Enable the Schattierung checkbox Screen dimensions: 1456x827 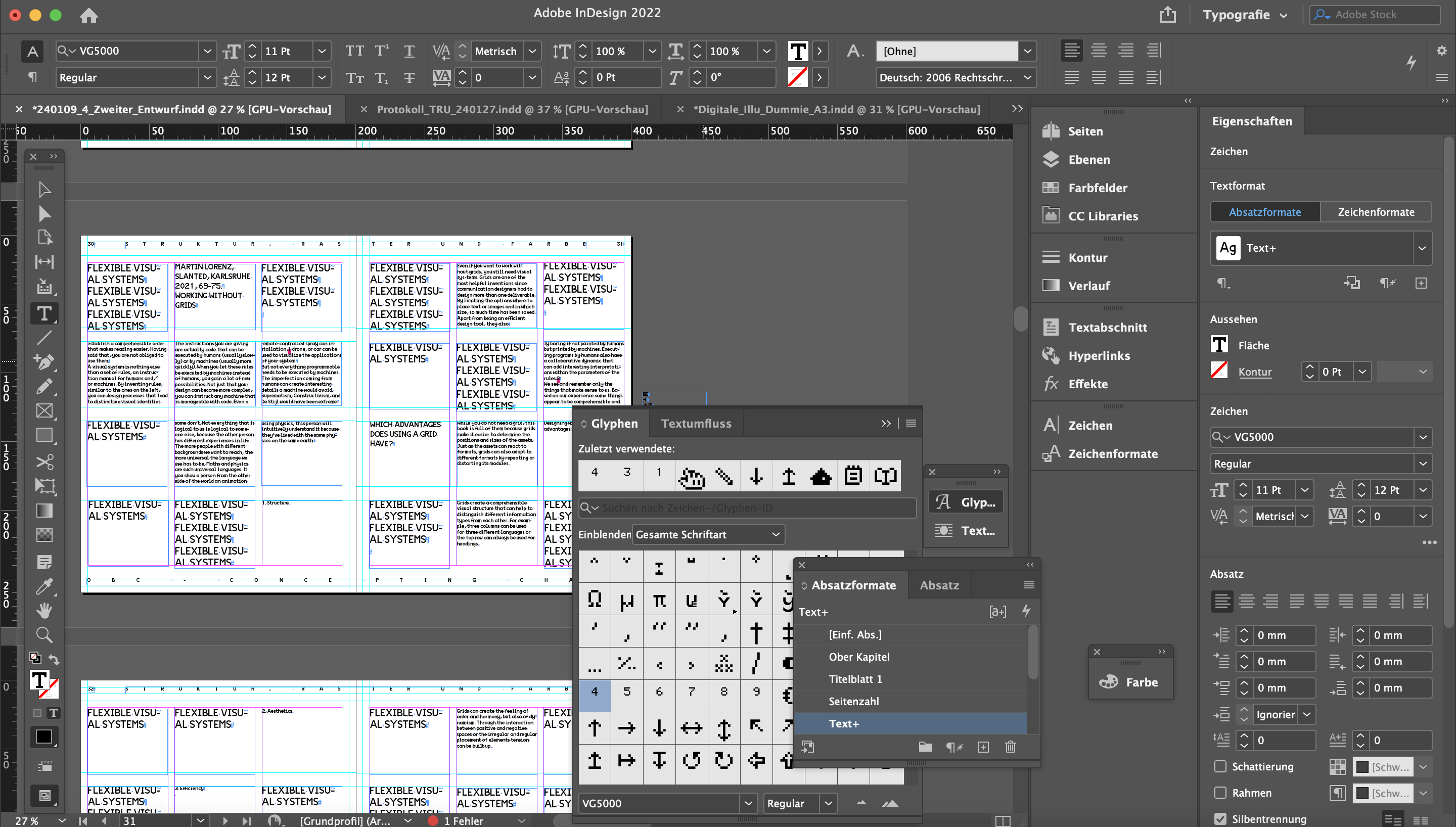click(x=1220, y=766)
